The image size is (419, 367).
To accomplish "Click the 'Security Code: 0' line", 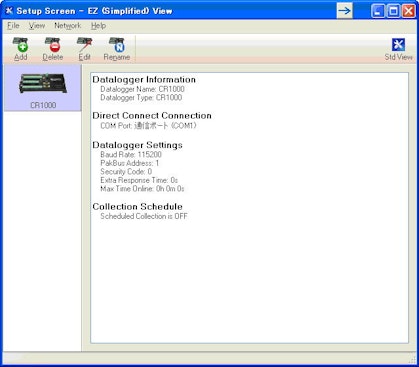I will tap(126, 172).
